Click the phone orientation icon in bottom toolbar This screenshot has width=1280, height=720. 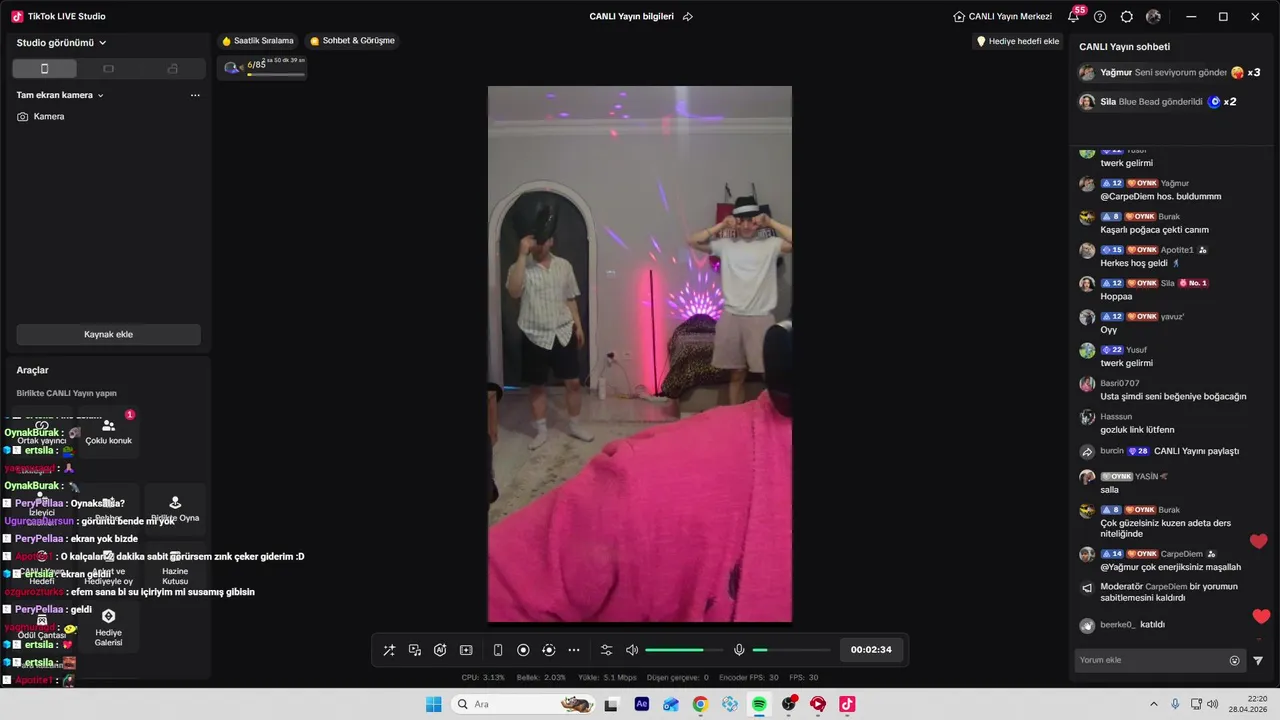(x=498, y=650)
